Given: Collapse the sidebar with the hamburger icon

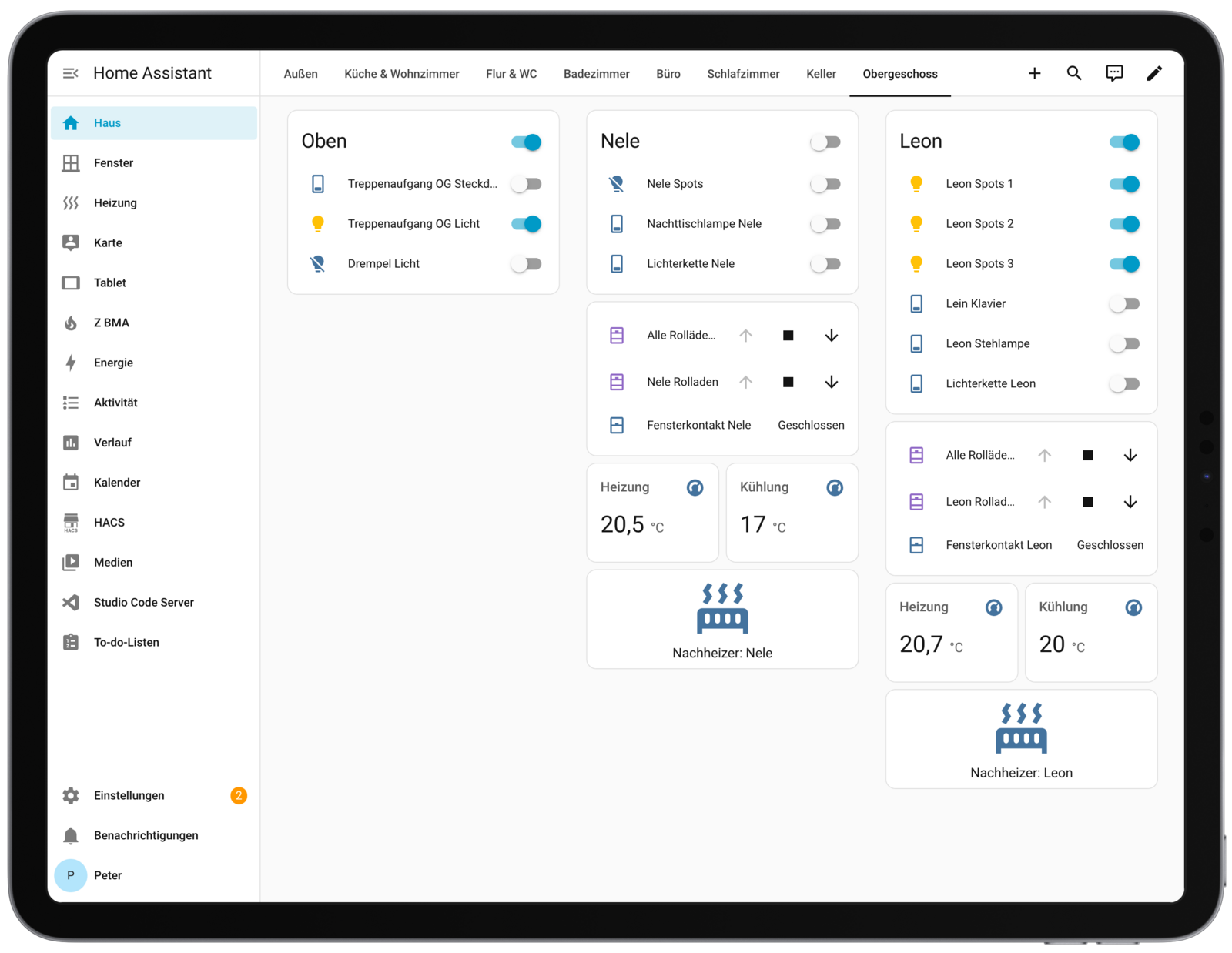Looking at the screenshot, I should tap(71, 72).
